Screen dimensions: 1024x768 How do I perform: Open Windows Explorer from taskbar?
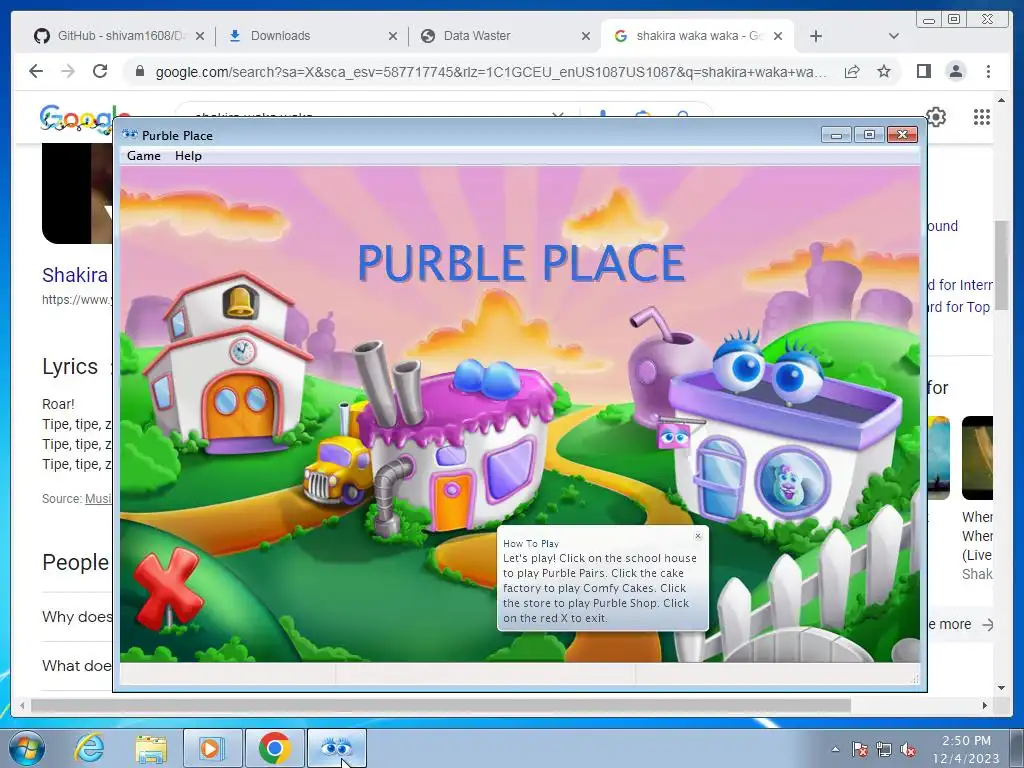coord(151,748)
